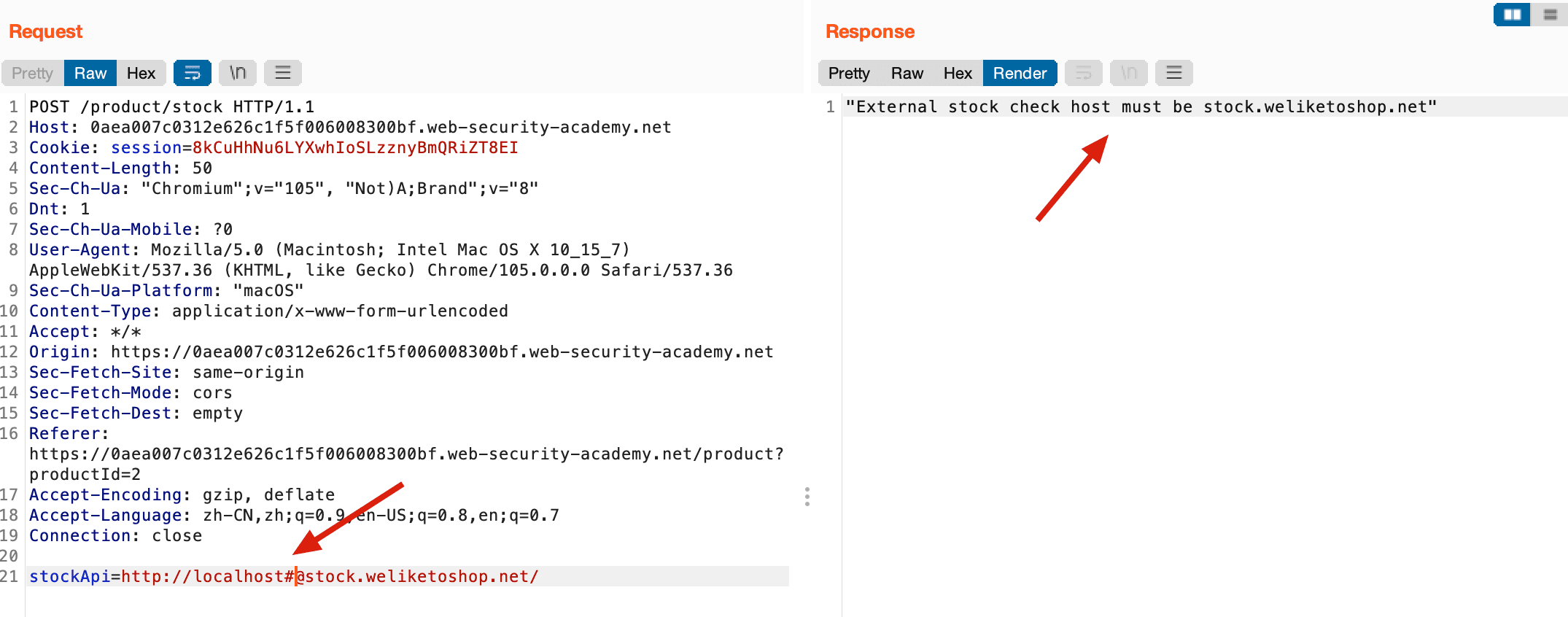
Task: Click Response non-printable characters icon
Action: pyautogui.click(x=1129, y=73)
